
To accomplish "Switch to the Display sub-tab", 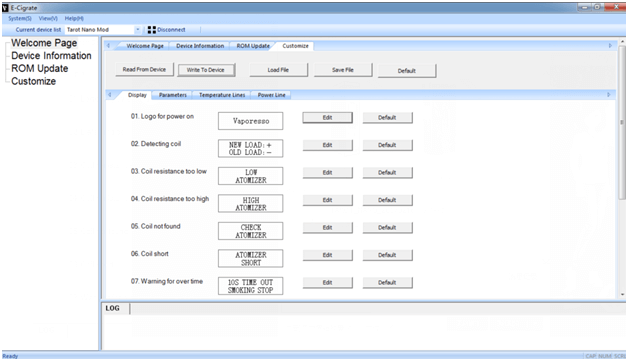I will click(x=137, y=95).
